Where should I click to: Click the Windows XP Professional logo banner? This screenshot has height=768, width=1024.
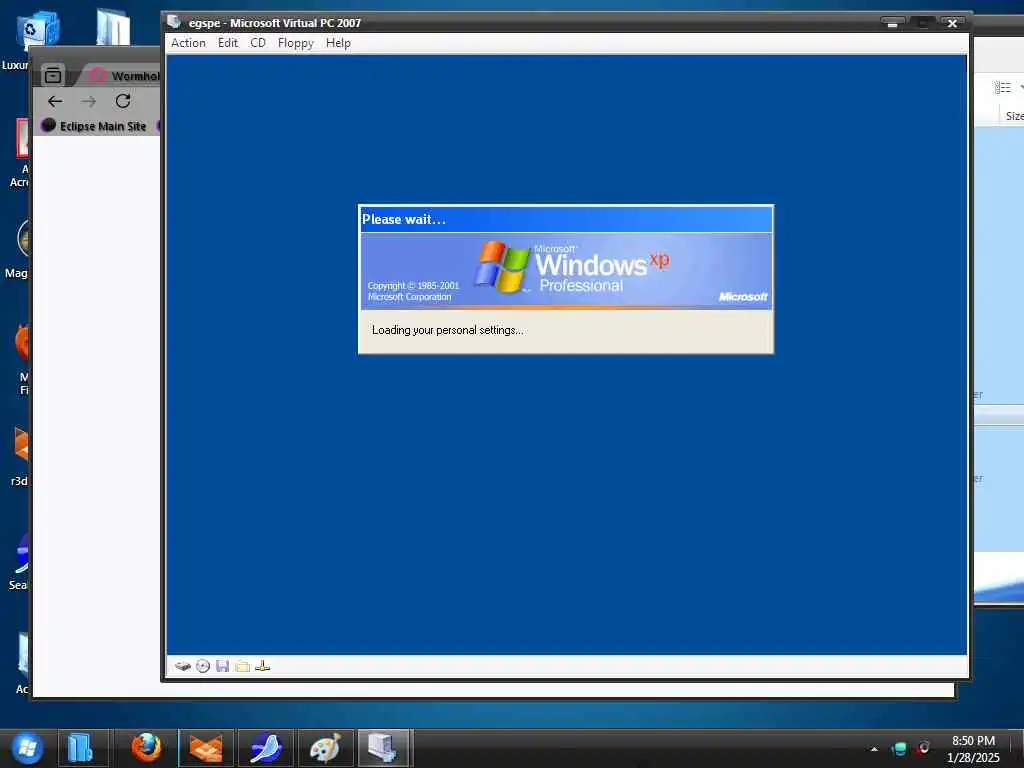pos(566,270)
